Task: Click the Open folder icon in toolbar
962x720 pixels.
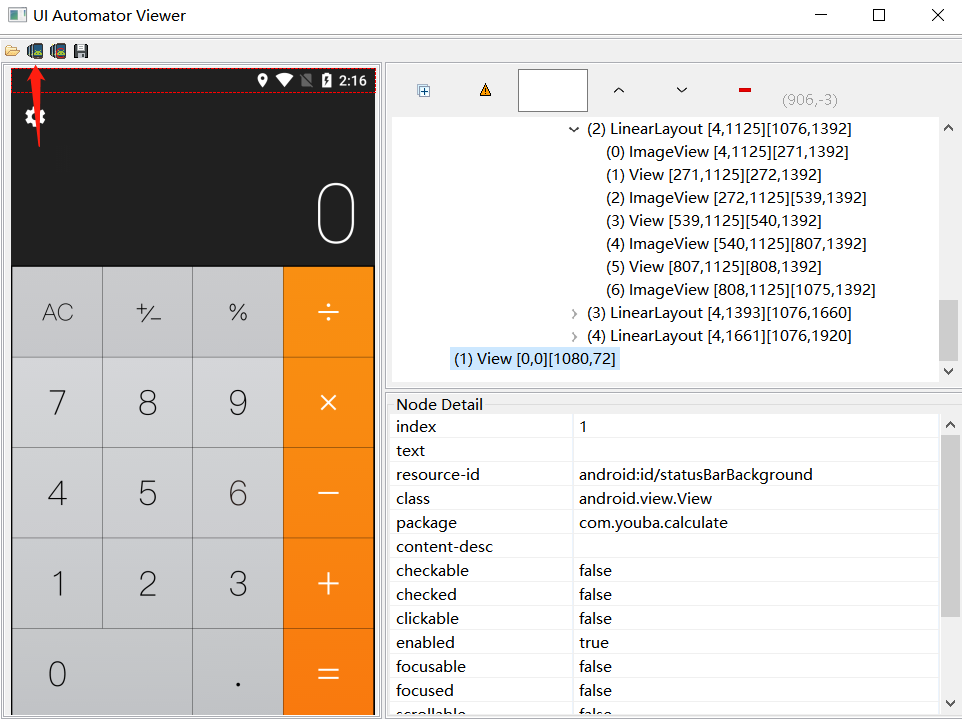Action: coord(12,51)
